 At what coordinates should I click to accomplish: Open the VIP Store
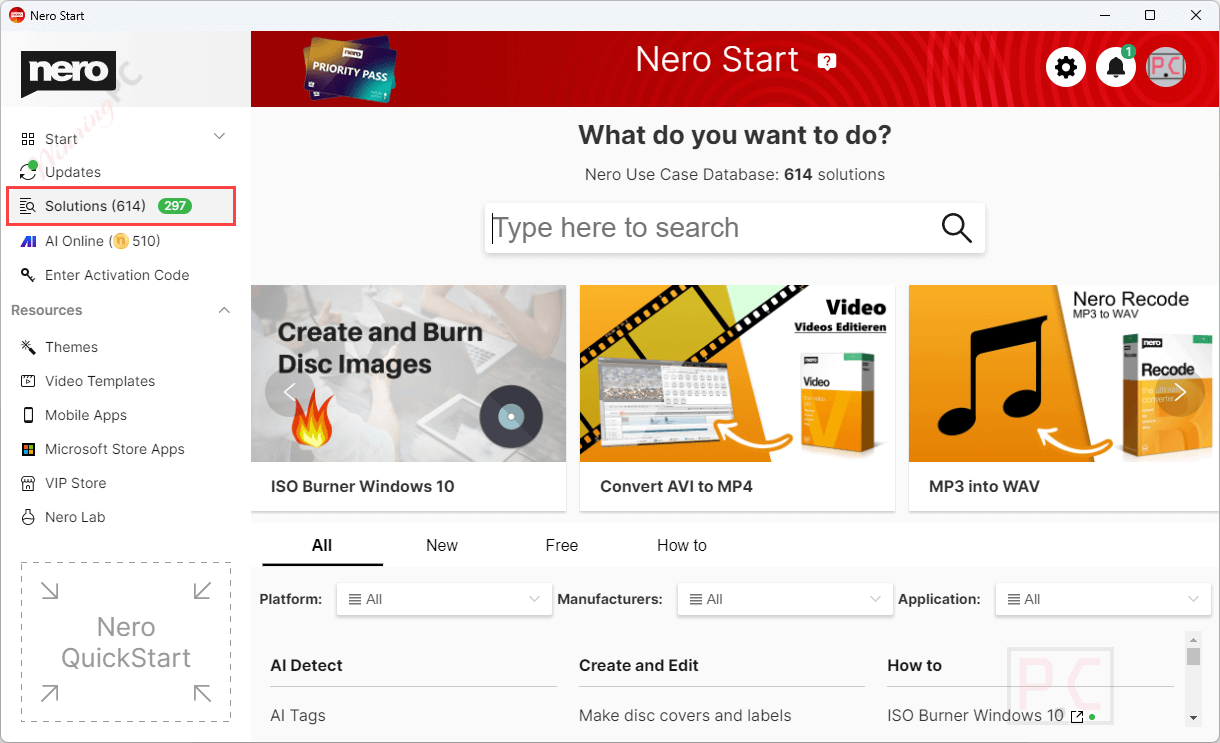[76, 483]
